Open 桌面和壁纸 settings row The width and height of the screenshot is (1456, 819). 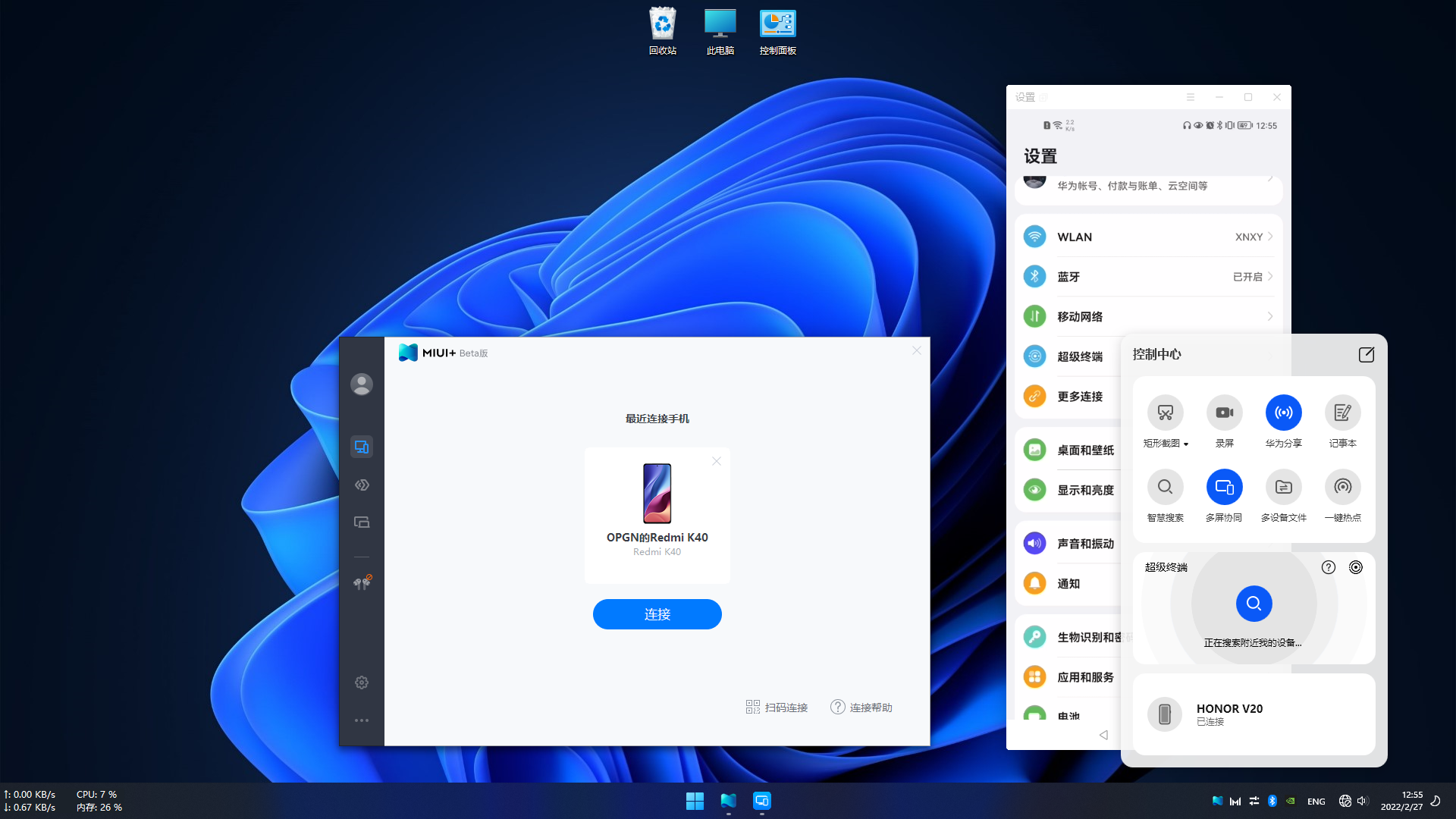click(x=1069, y=450)
